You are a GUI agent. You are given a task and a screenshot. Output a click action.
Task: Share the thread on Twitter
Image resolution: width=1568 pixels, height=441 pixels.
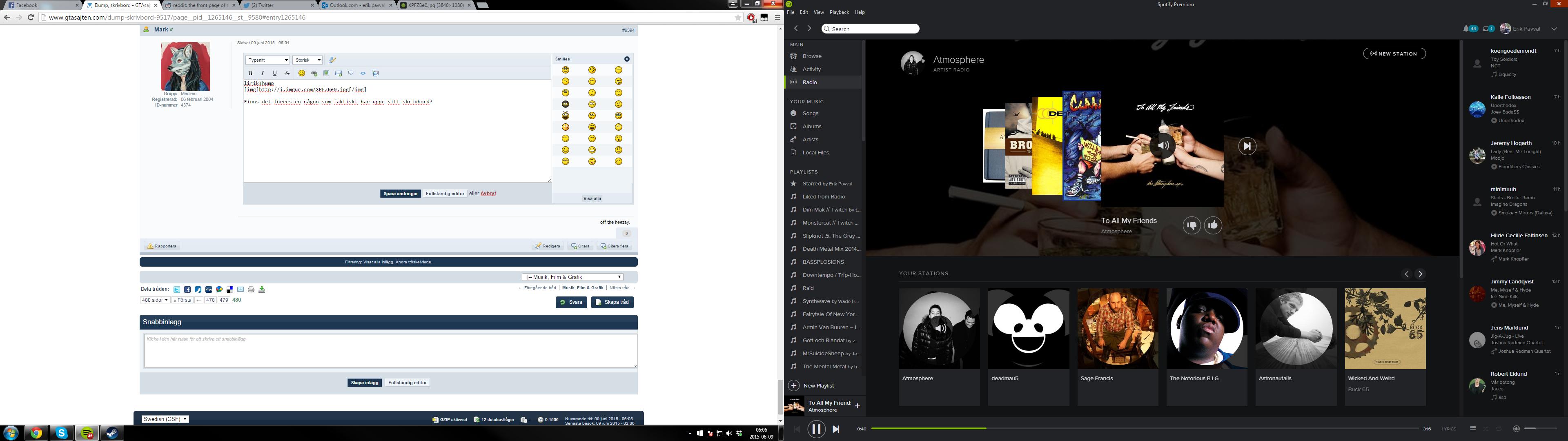click(176, 290)
